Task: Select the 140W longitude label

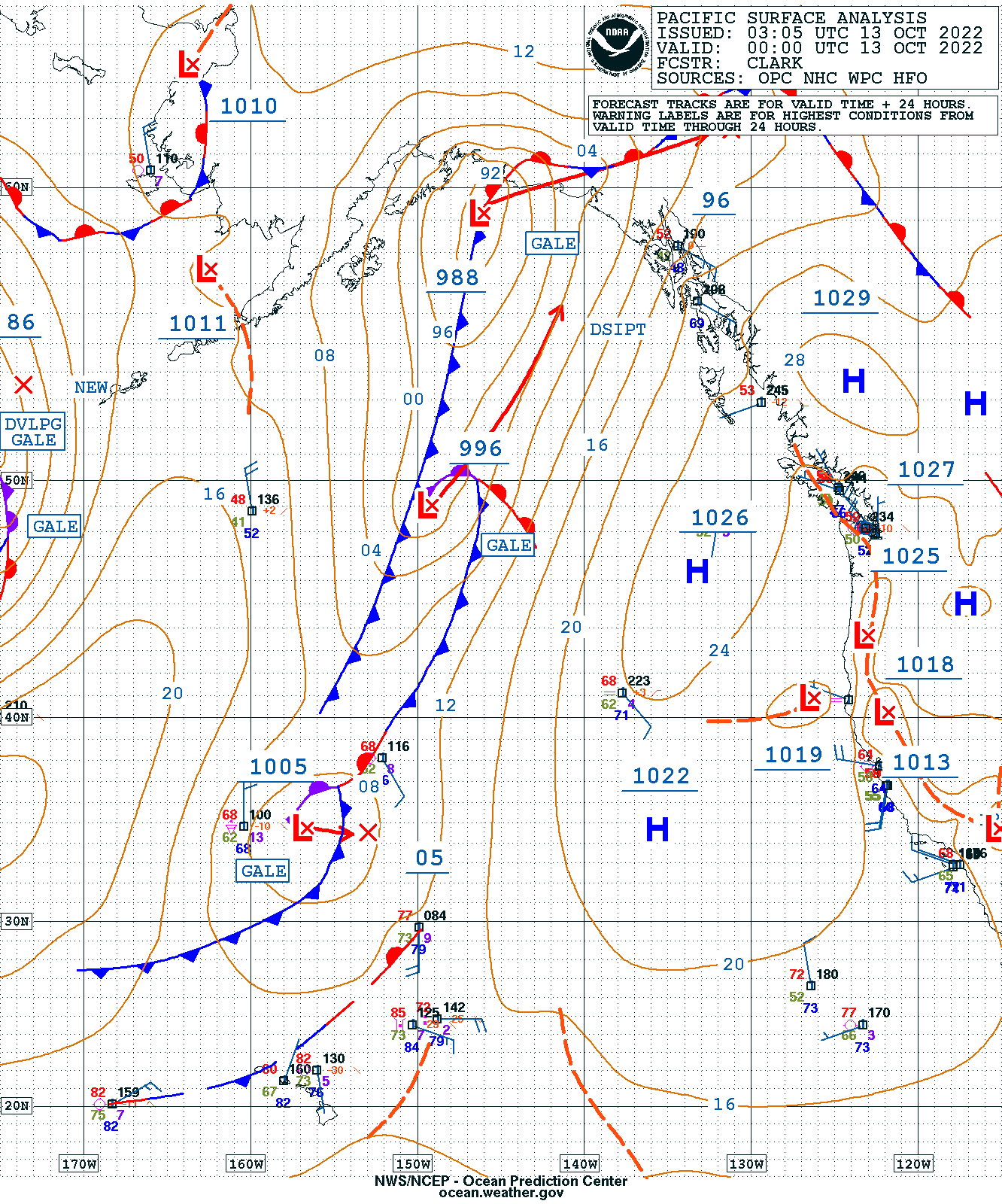Action: [x=580, y=1165]
